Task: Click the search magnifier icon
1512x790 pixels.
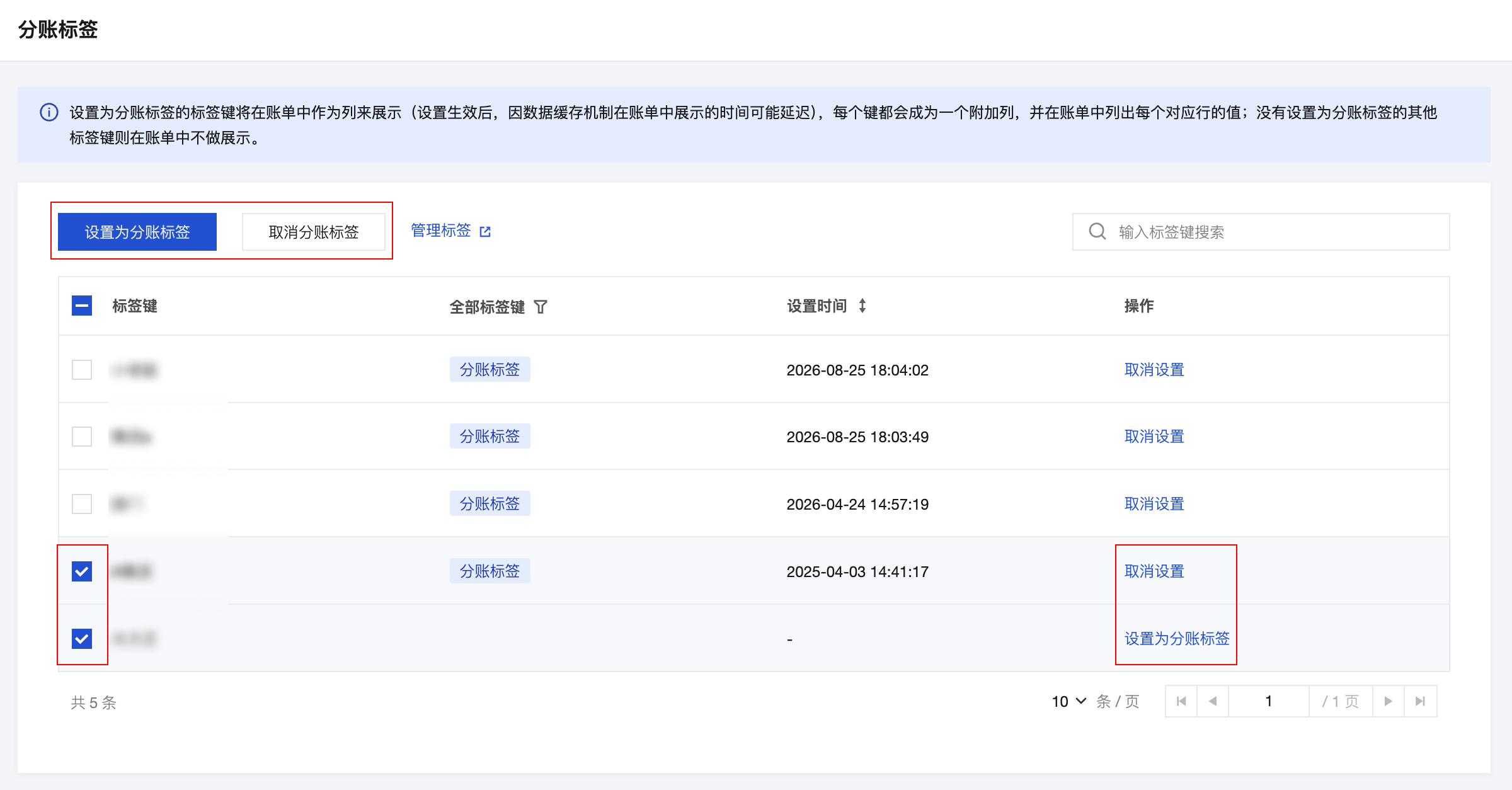Action: (1097, 231)
